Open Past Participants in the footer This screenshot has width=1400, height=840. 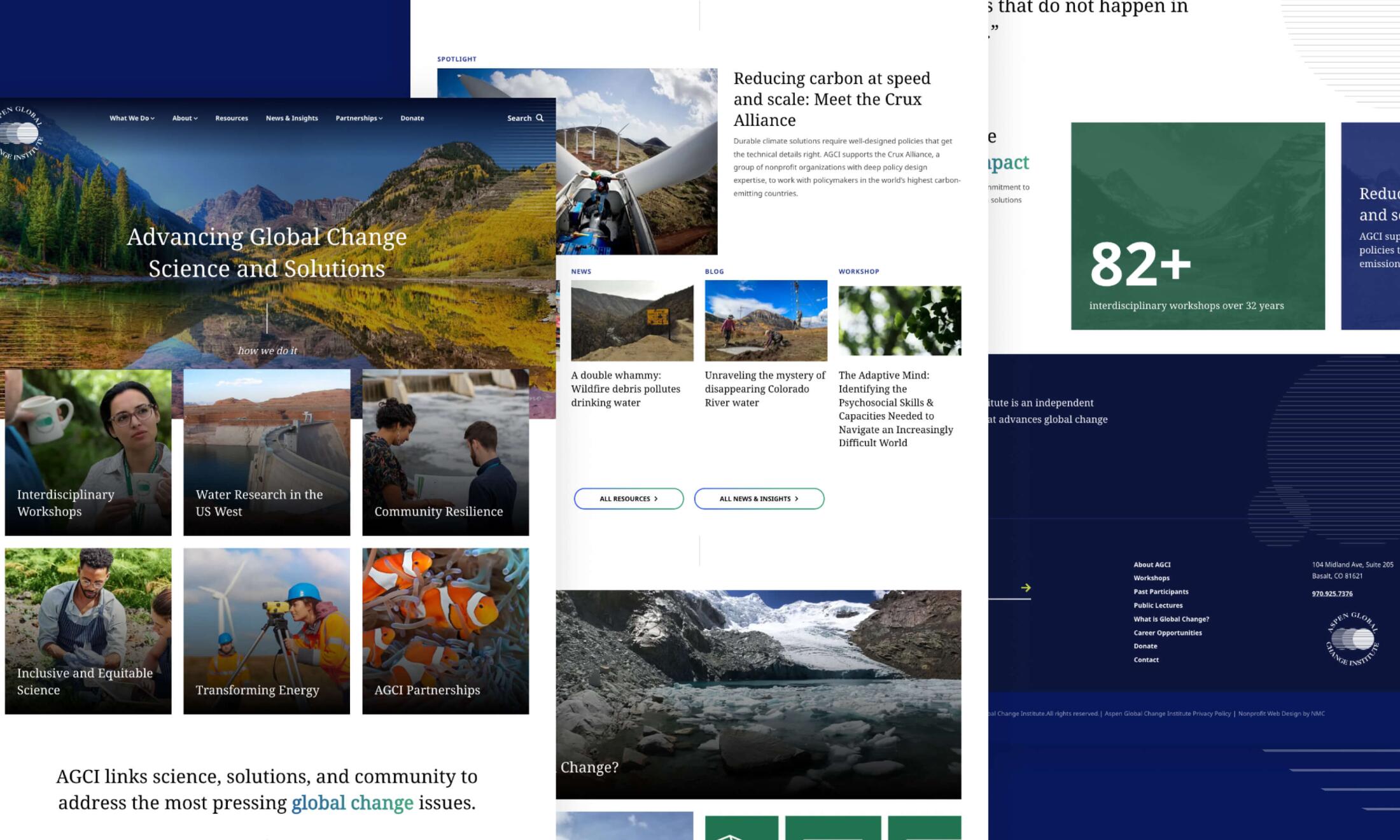pos(1161,592)
